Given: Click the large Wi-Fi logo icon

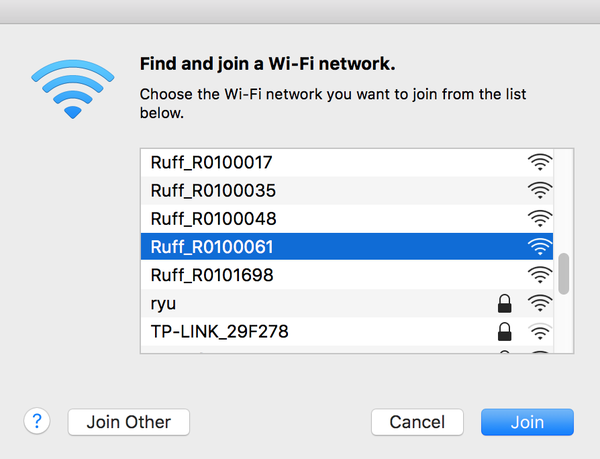Looking at the screenshot, I should pos(70,88).
